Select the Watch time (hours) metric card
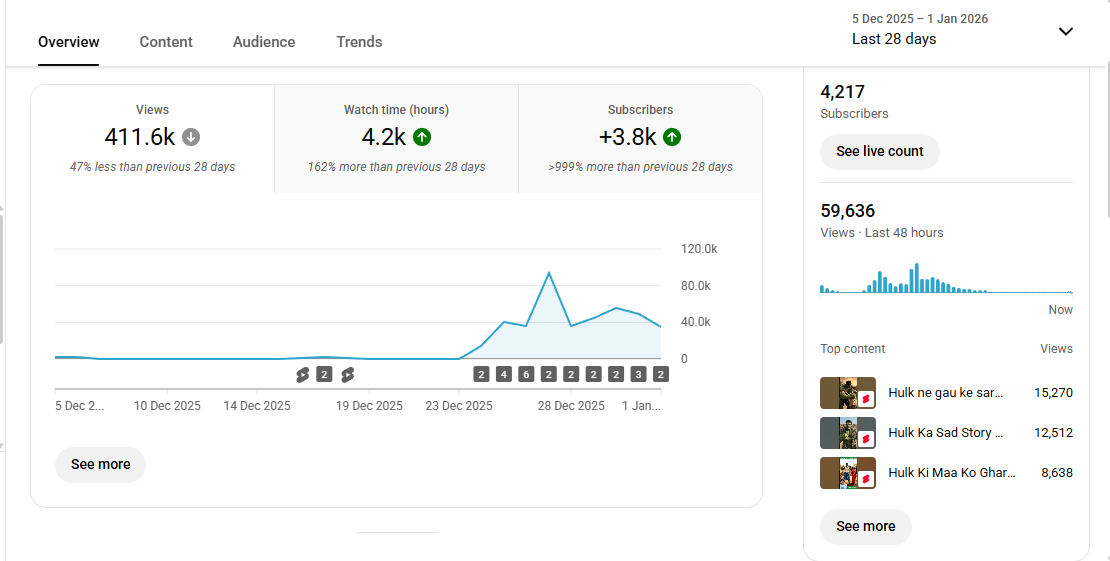Viewport: 1110px width, 561px height. point(396,138)
